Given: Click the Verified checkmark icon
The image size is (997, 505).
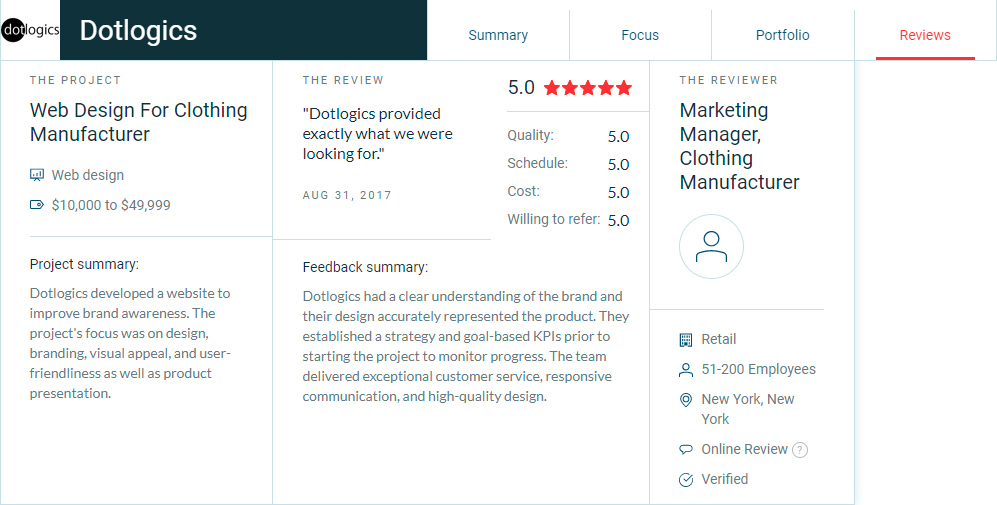Looking at the screenshot, I should [685, 480].
